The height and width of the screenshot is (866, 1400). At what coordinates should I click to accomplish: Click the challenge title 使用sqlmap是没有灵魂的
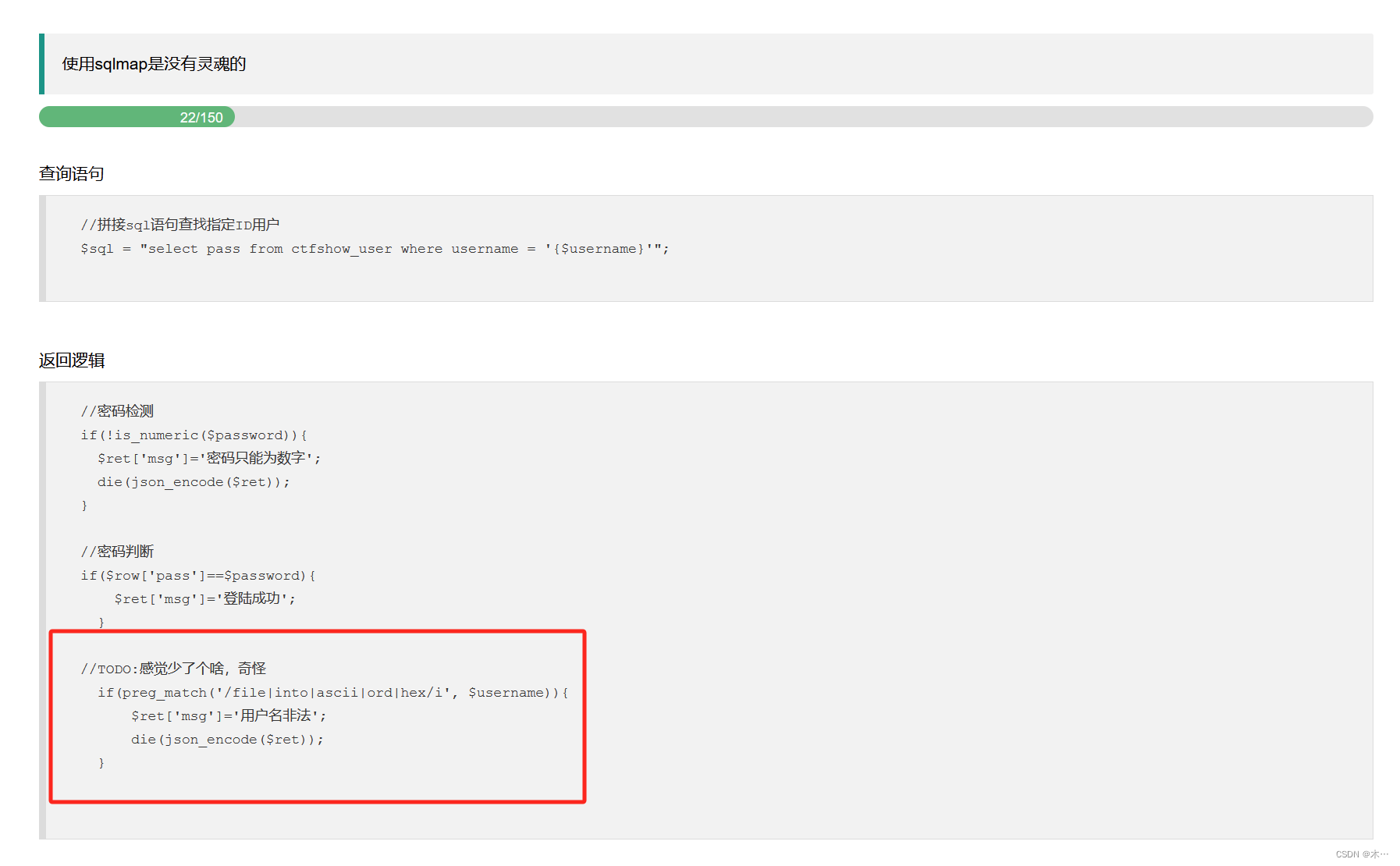click(153, 64)
